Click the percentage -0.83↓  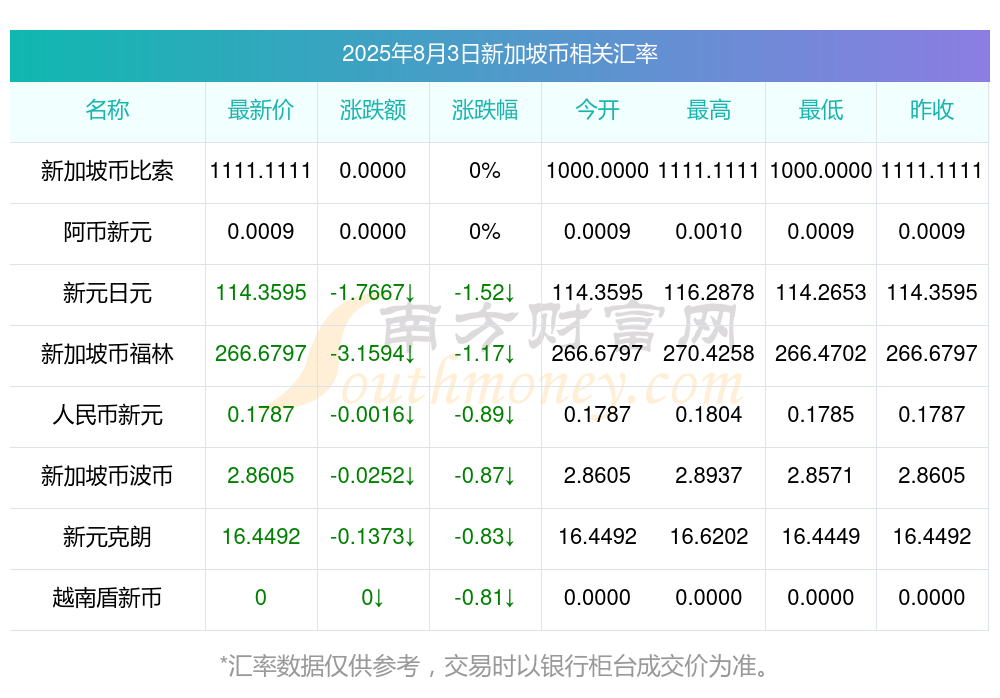click(485, 537)
